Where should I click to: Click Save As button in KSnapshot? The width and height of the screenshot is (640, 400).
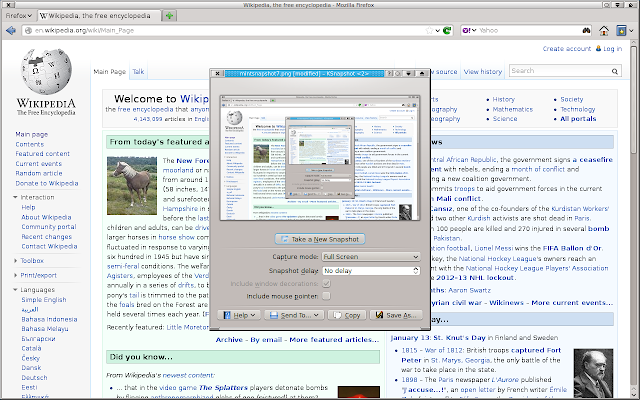(396, 315)
